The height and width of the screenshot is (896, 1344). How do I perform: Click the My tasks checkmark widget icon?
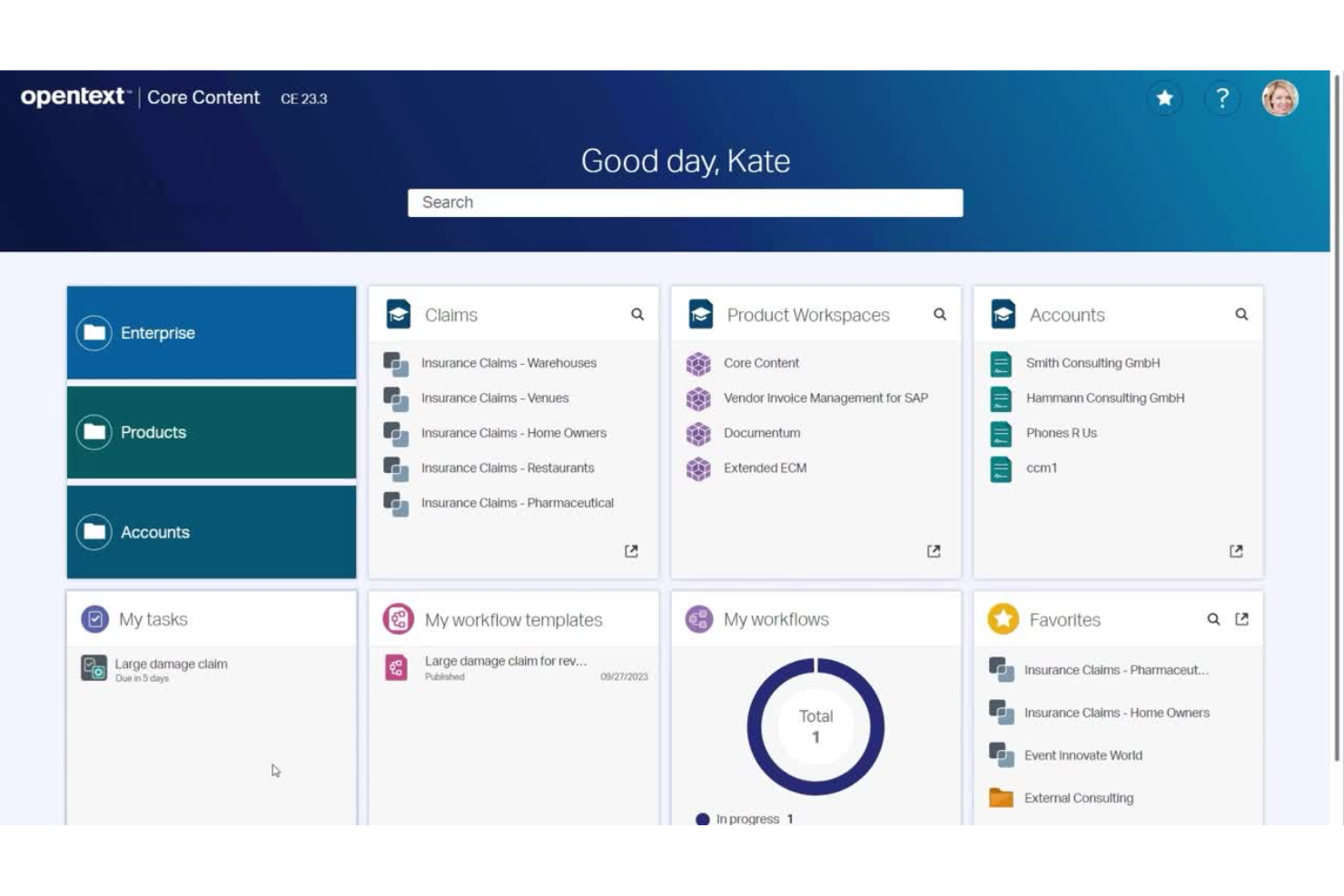pyautogui.click(x=94, y=618)
